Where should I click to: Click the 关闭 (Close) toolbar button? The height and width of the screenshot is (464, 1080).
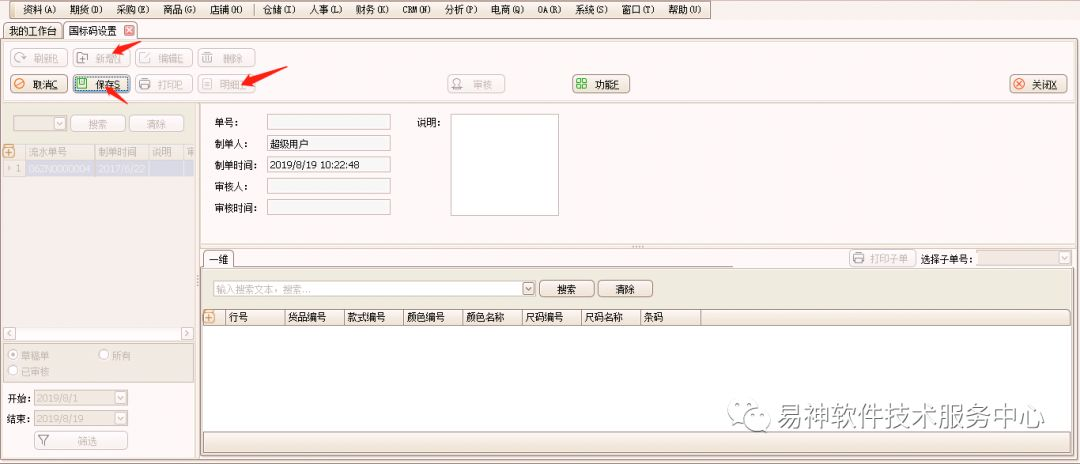point(1037,85)
